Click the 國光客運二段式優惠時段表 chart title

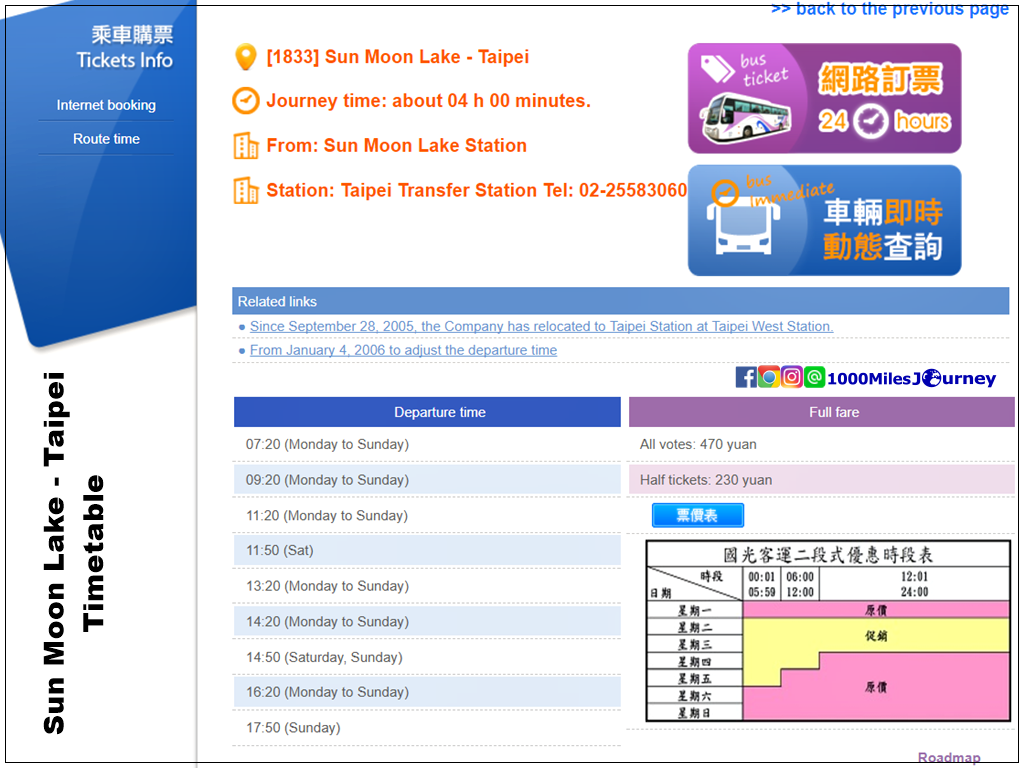coord(828,555)
